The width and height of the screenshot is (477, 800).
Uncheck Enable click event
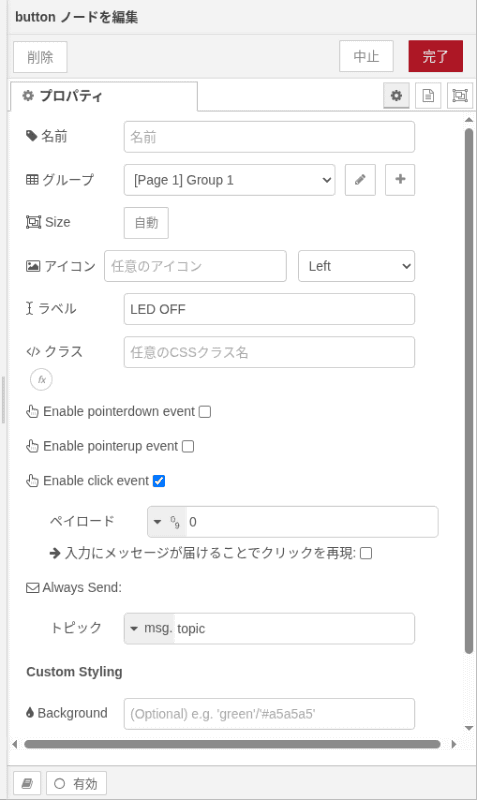[159, 481]
